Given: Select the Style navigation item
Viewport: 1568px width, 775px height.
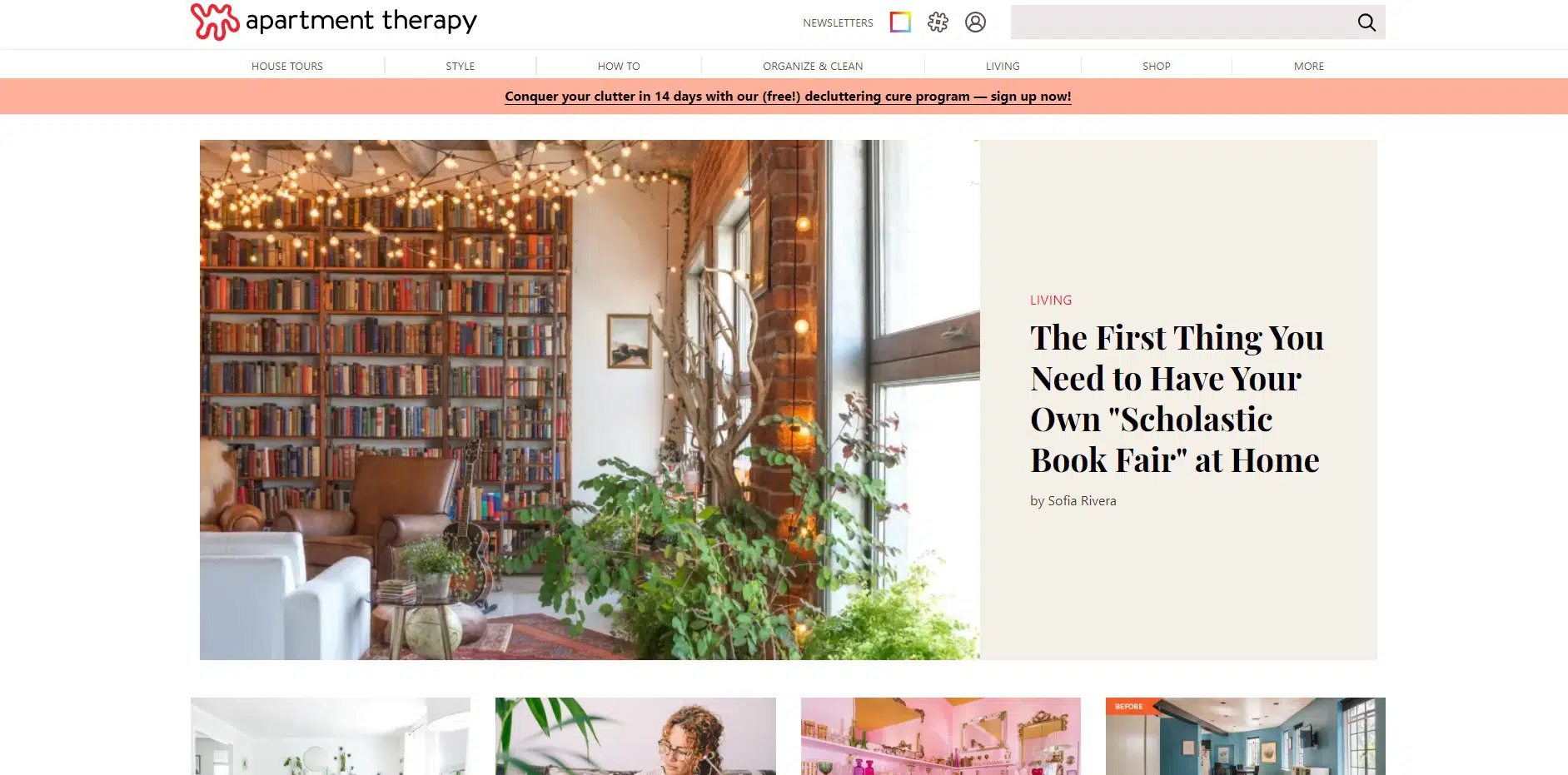Looking at the screenshot, I should (x=460, y=66).
